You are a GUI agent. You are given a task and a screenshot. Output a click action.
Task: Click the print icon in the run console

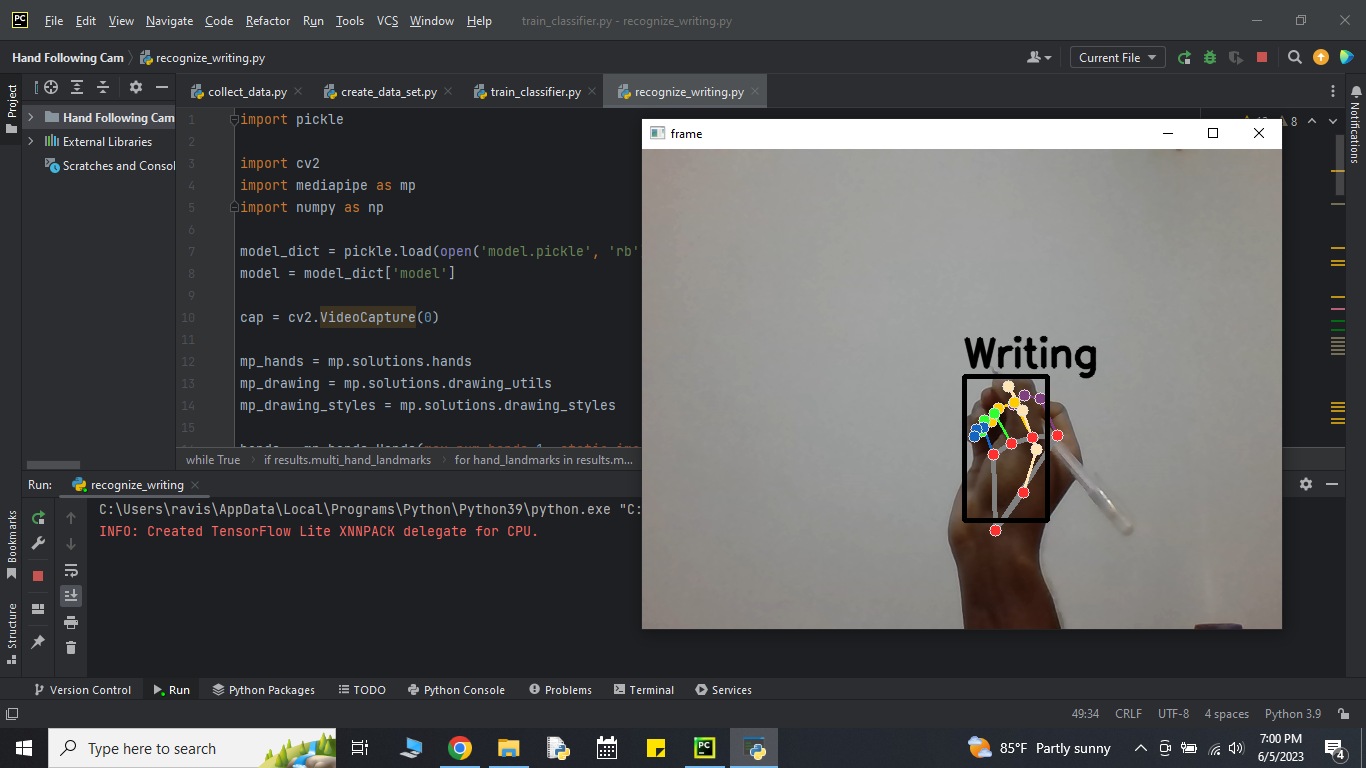click(x=71, y=622)
